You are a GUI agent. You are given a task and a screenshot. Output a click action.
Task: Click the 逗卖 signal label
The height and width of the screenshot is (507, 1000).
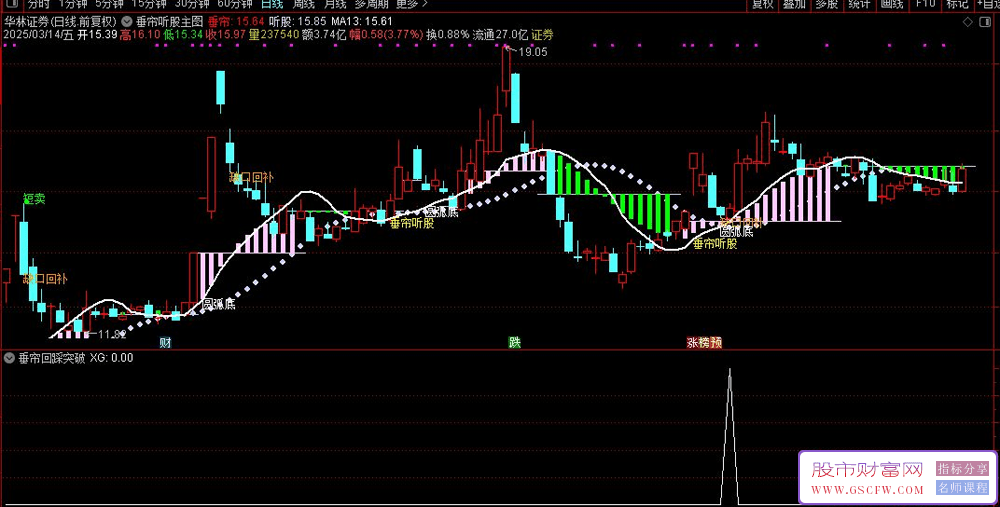coord(34,199)
